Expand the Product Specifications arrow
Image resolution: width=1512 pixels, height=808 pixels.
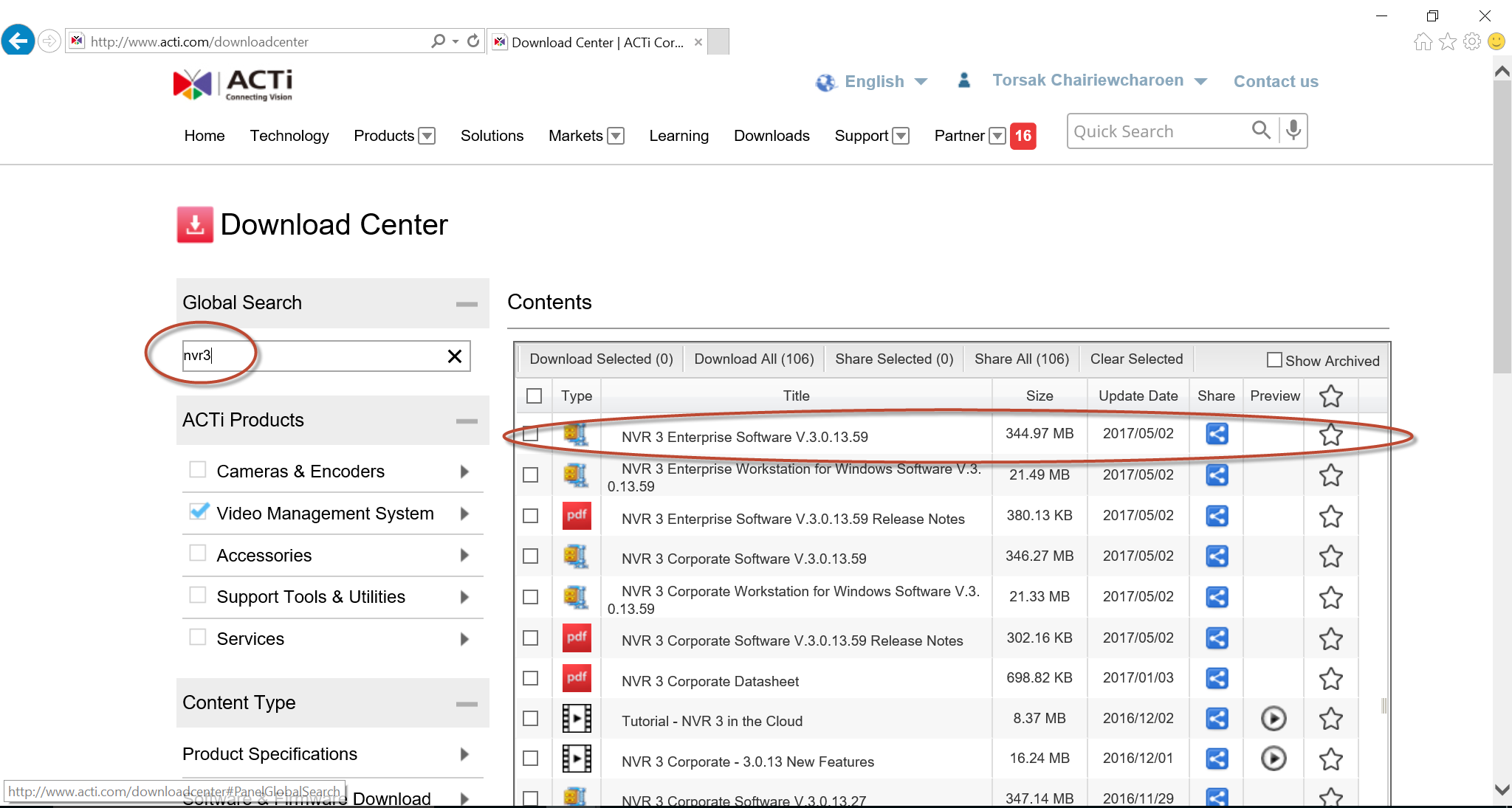464,754
